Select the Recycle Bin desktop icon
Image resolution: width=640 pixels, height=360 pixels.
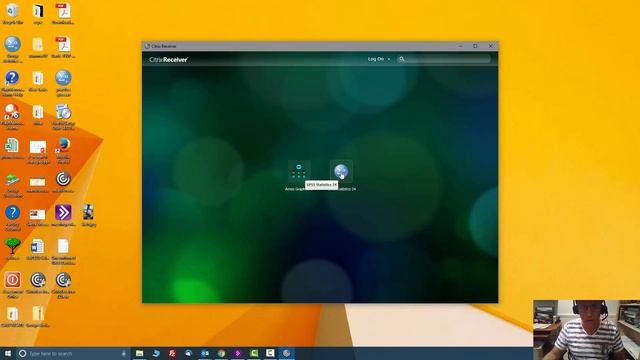click(x=12, y=13)
